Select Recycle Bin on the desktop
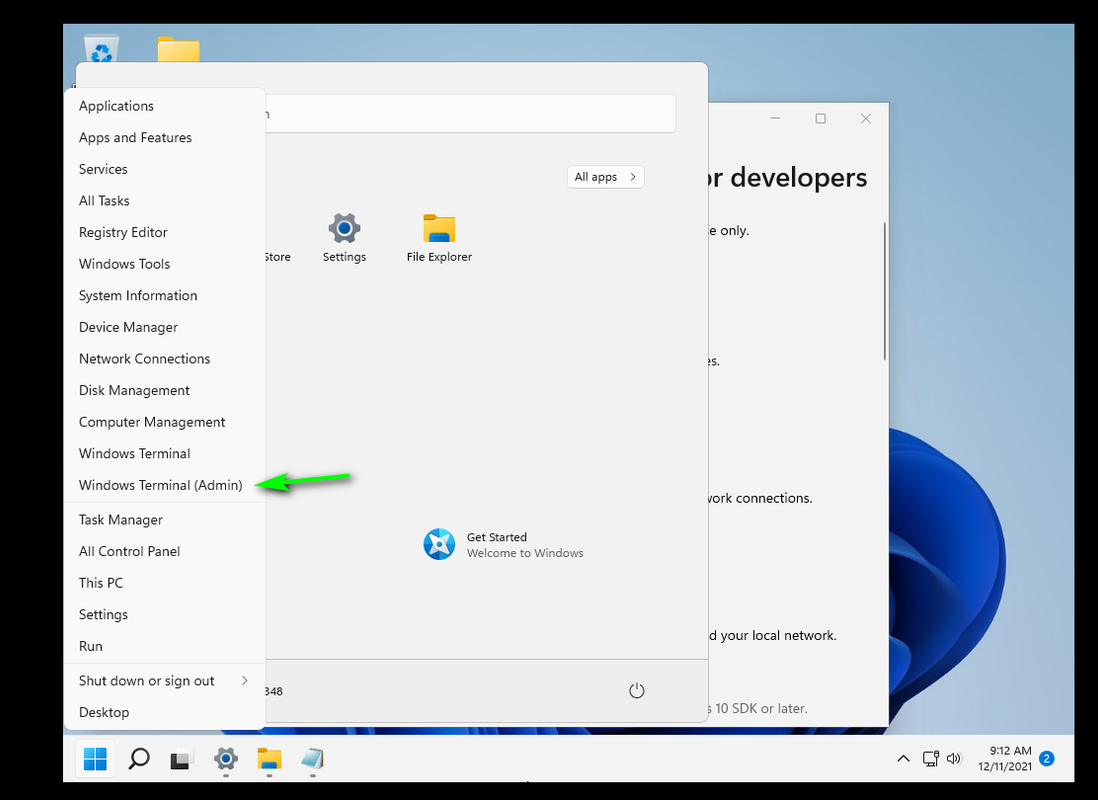The image size is (1098, 800). point(102,48)
